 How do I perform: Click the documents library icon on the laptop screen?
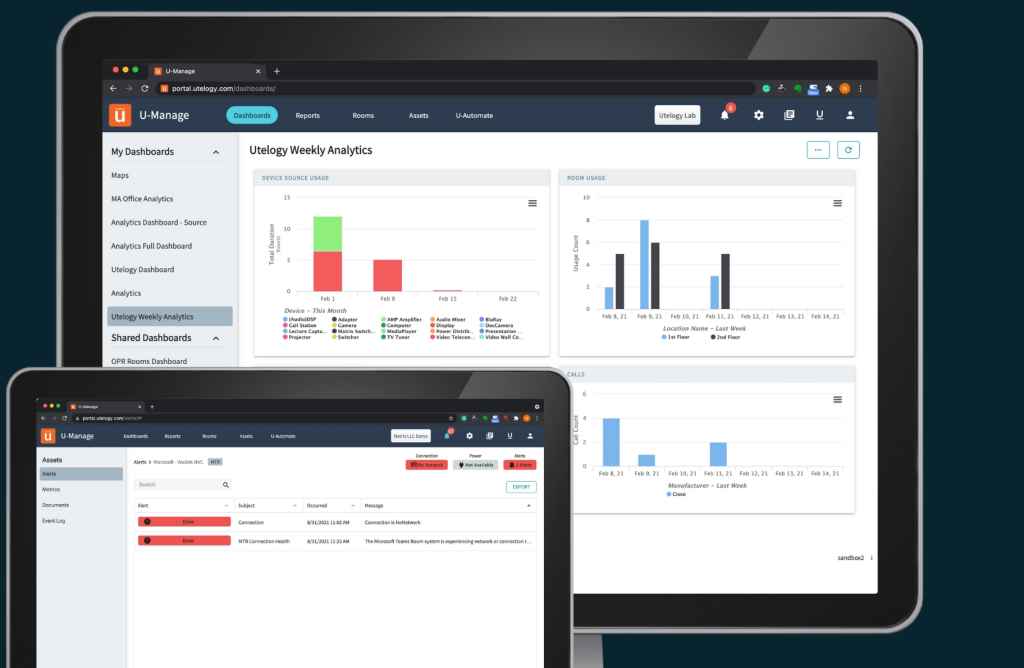489,436
